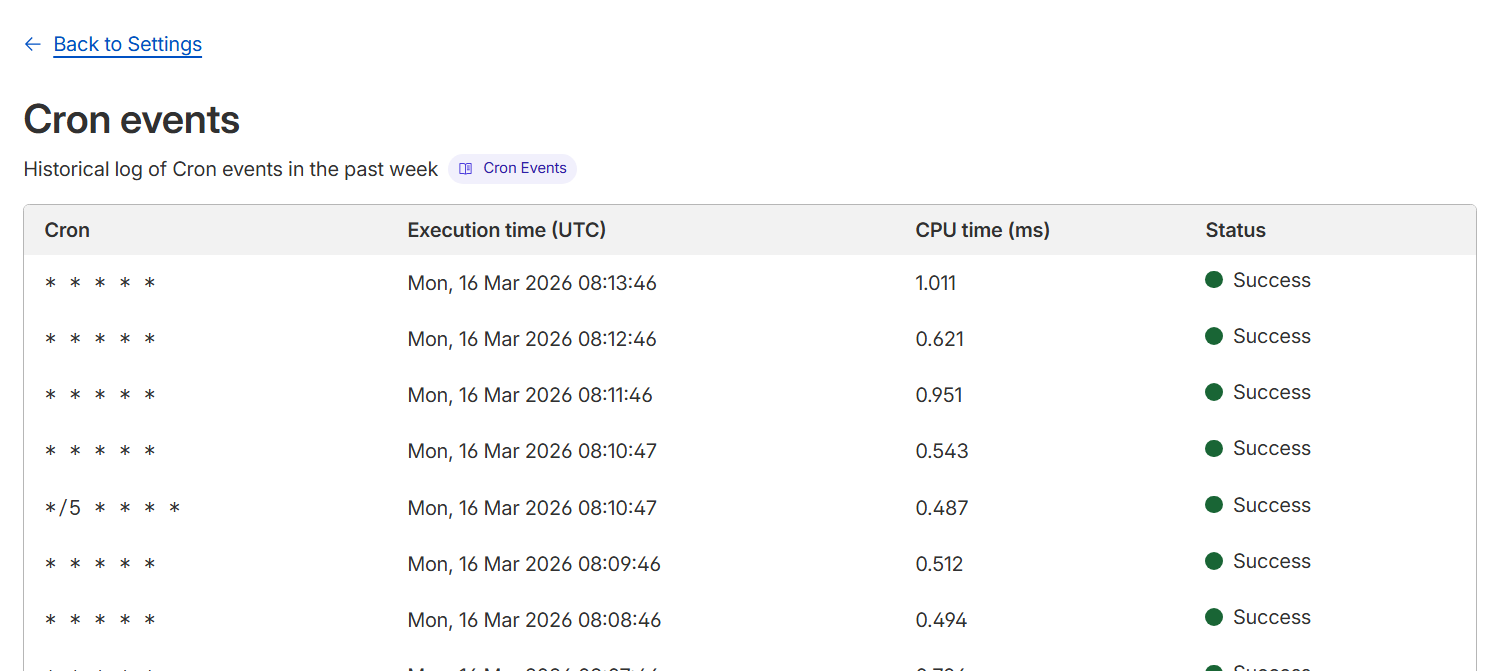Click green status dot for 08:12:46 run
This screenshot has width=1509, height=671.
coord(1214,336)
